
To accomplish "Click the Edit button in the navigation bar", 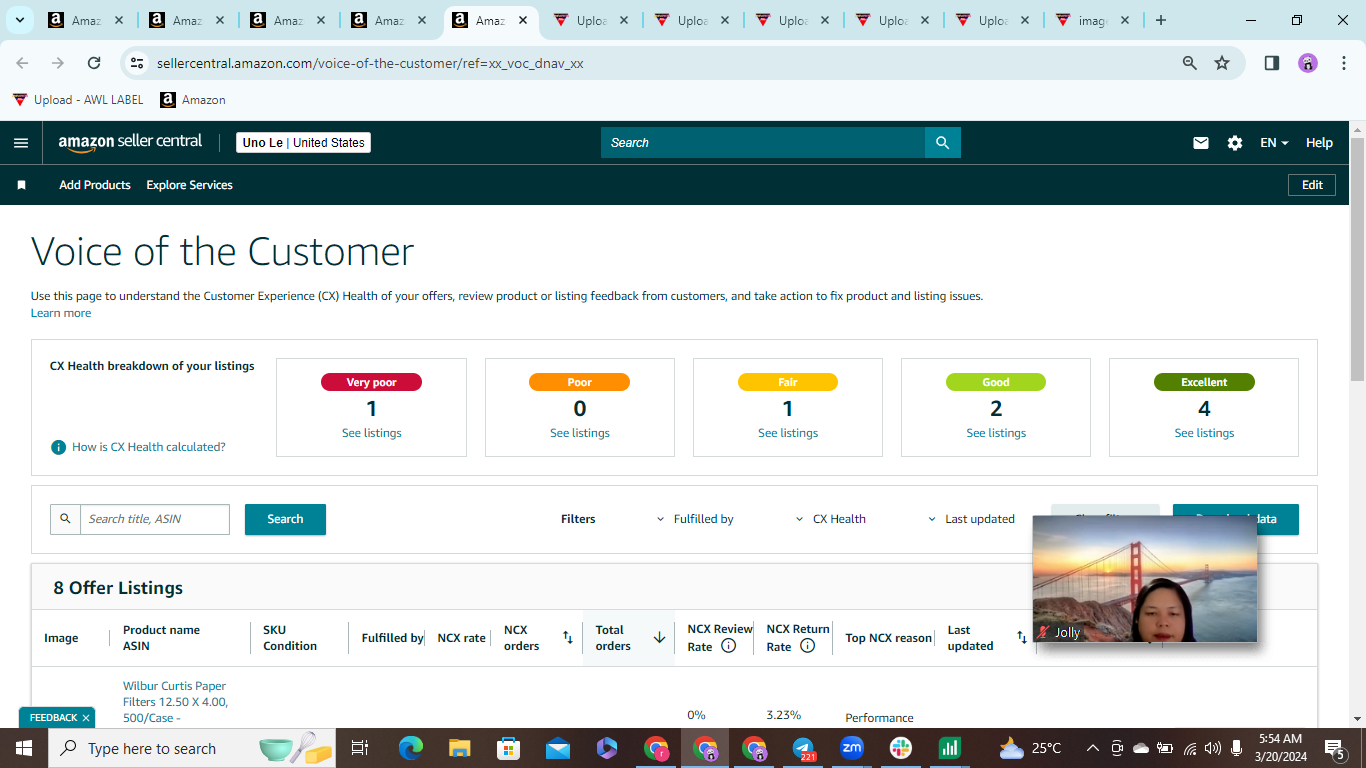I will click(1312, 185).
